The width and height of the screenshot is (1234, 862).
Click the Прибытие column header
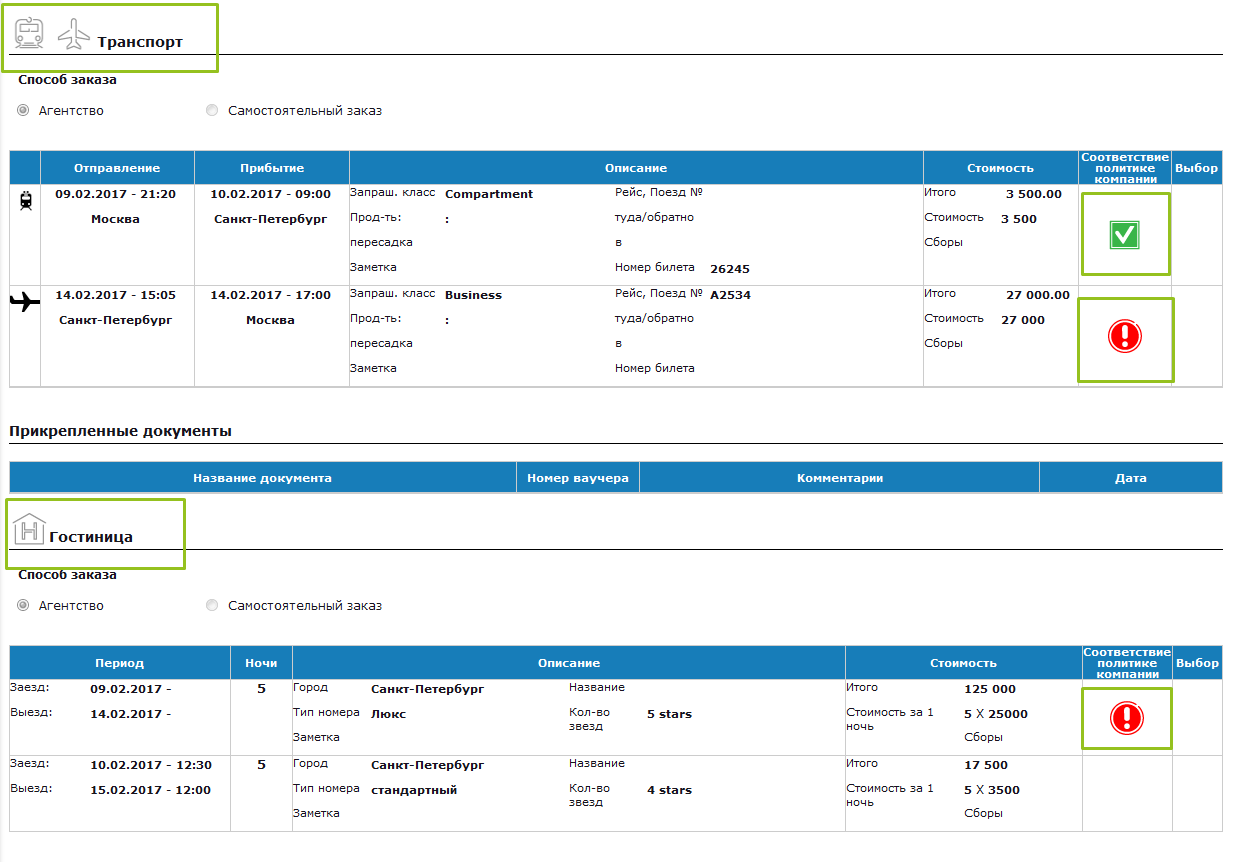[272, 168]
